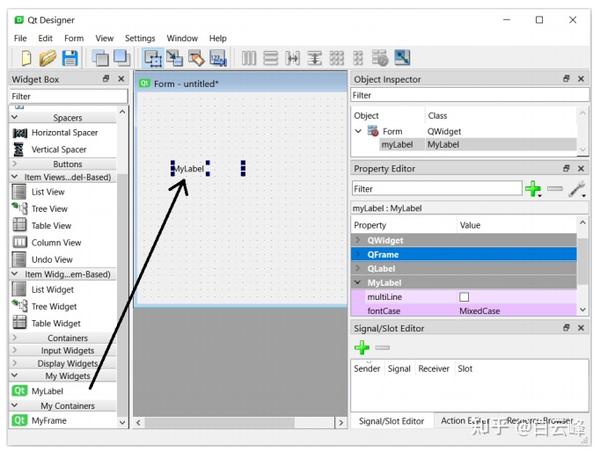This screenshot has height=452, width=600.
Task: Click the New Form toolbar icon
Action: 26,58
